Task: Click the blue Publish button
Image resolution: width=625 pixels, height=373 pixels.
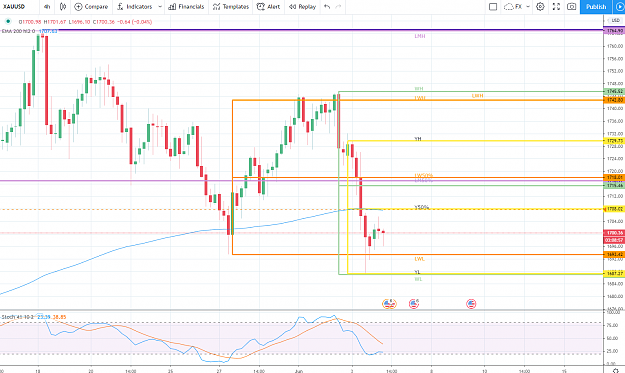Action: point(596,6)
